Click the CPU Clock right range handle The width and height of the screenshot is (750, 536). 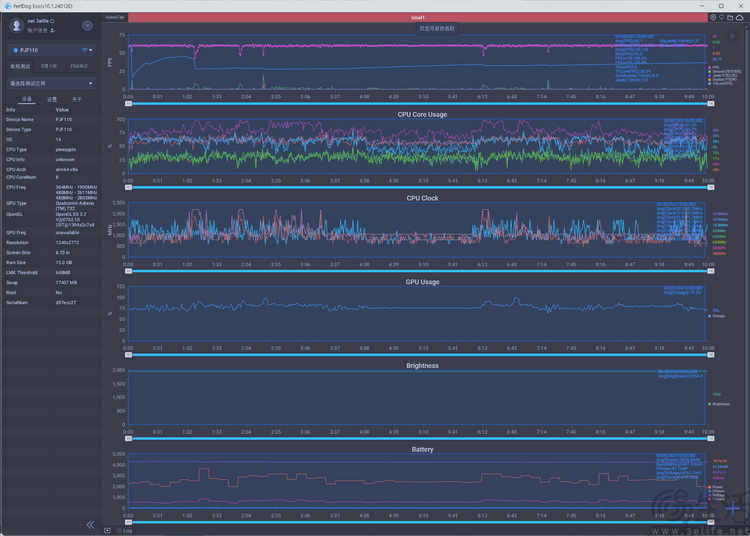pyautogui.click(x=711, y=271)
